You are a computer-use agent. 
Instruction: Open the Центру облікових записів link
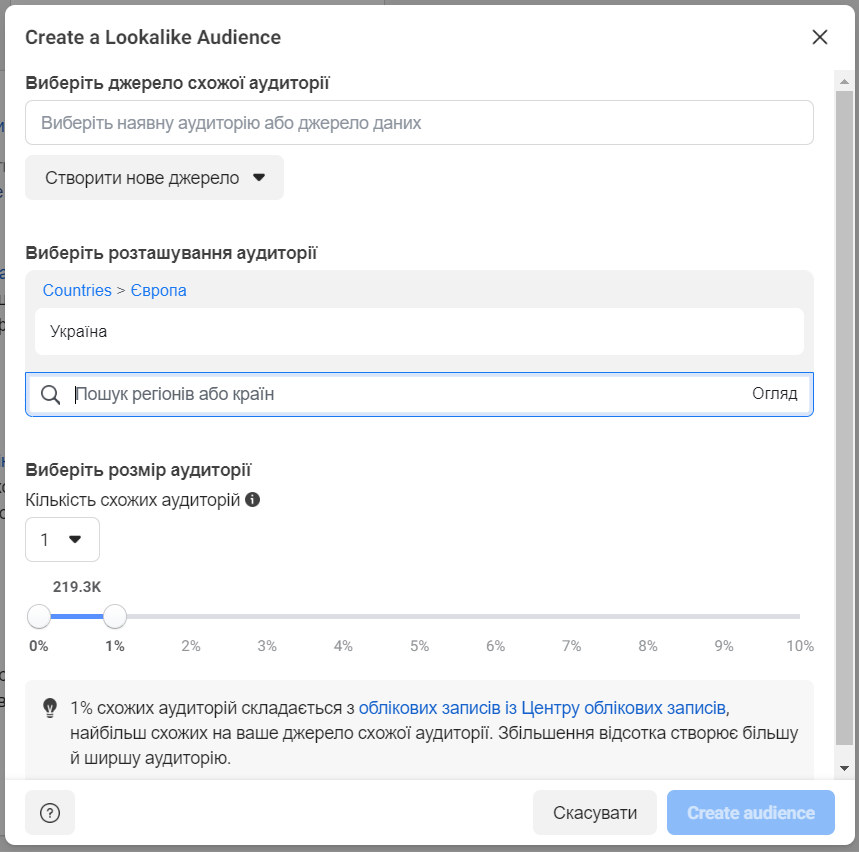[541, 708]
